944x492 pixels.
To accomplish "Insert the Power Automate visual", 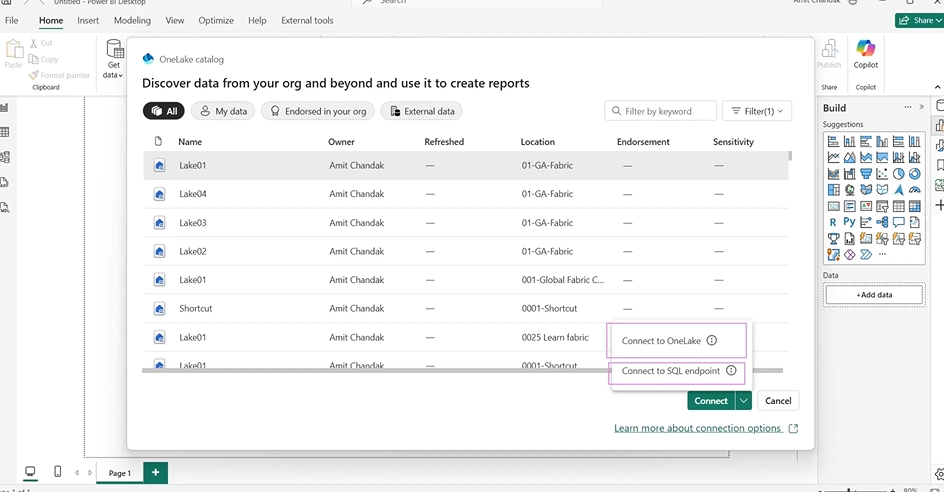I will point(866,255).
